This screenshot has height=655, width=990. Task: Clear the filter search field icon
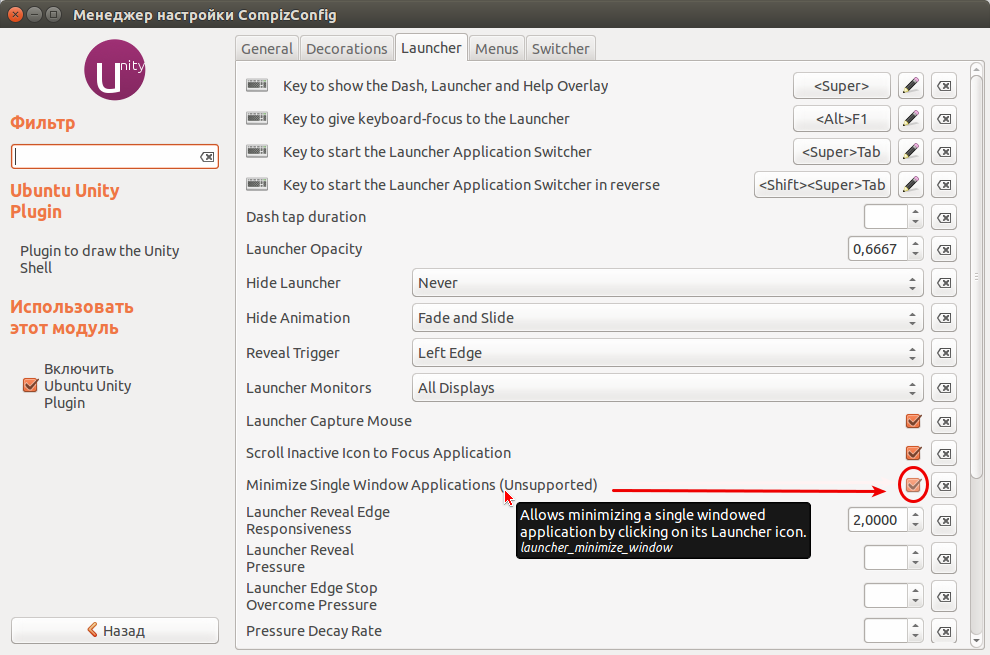(x=207, y=157)
